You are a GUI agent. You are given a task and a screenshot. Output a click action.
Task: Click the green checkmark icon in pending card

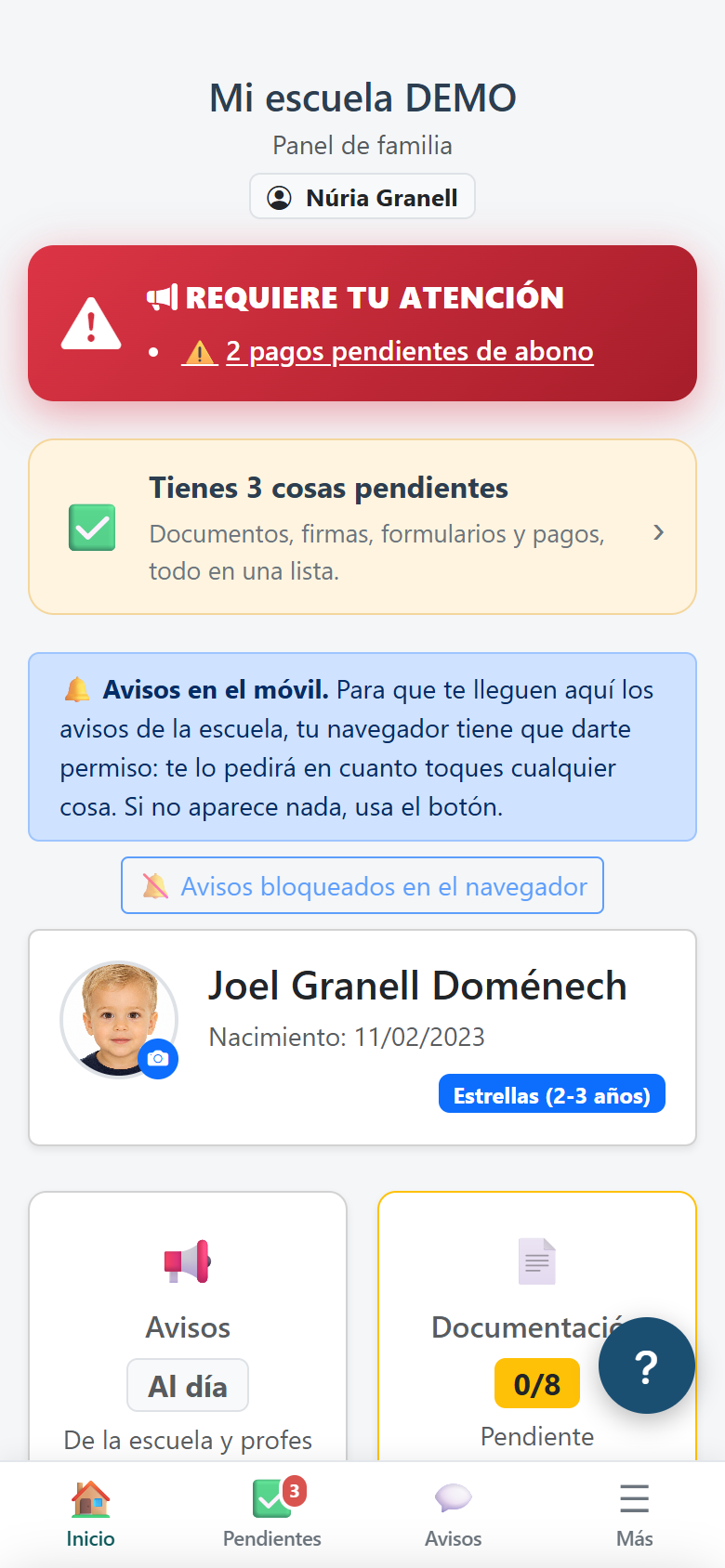tap(92, 528)
